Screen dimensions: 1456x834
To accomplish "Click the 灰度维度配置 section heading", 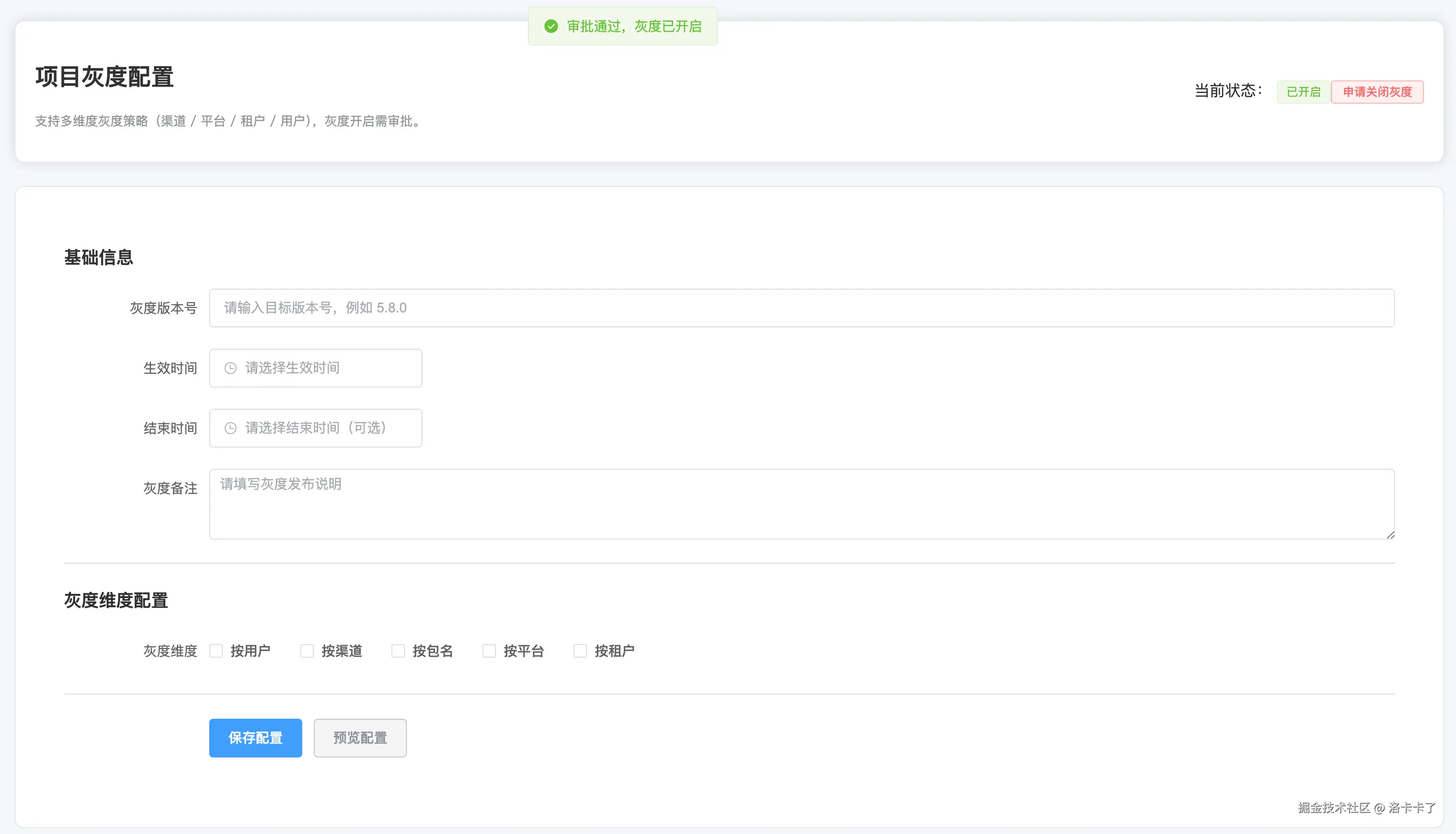I will click(116, 600).
